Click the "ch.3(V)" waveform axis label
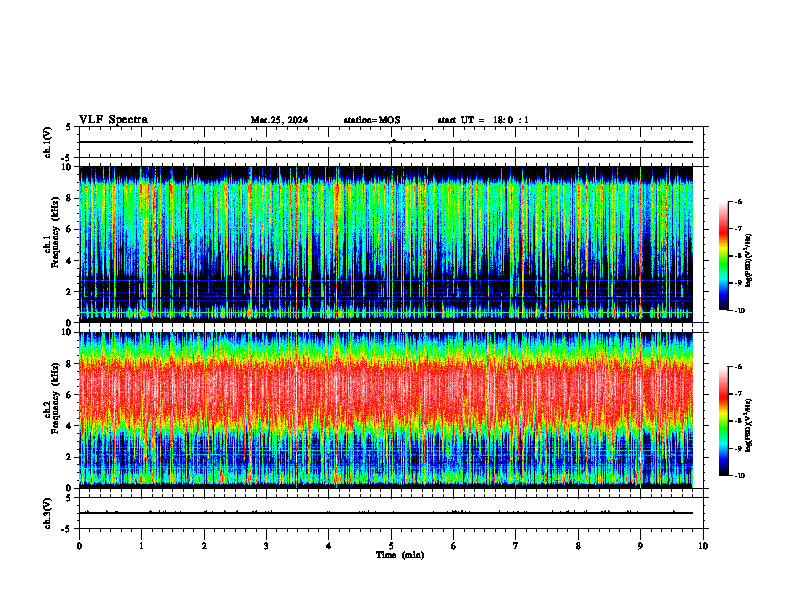Image resolution: width=792 pixels, height=612 pixels. tap(48, 513)
